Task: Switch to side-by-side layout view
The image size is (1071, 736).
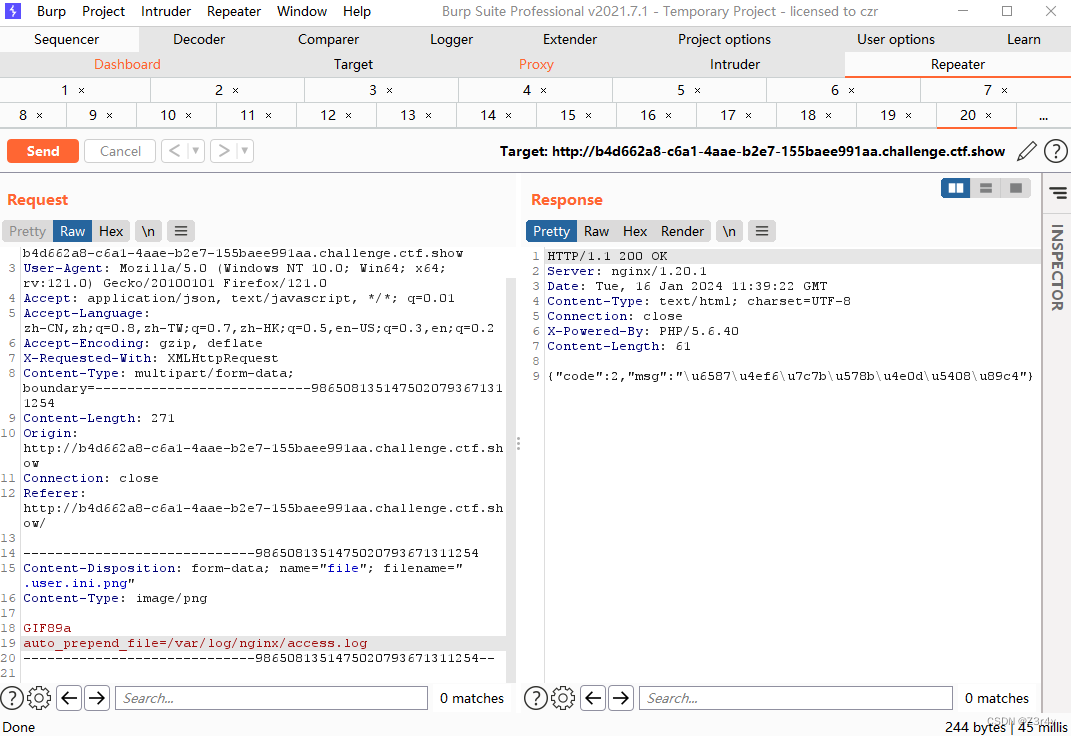Action: click(x=956, y=188)
